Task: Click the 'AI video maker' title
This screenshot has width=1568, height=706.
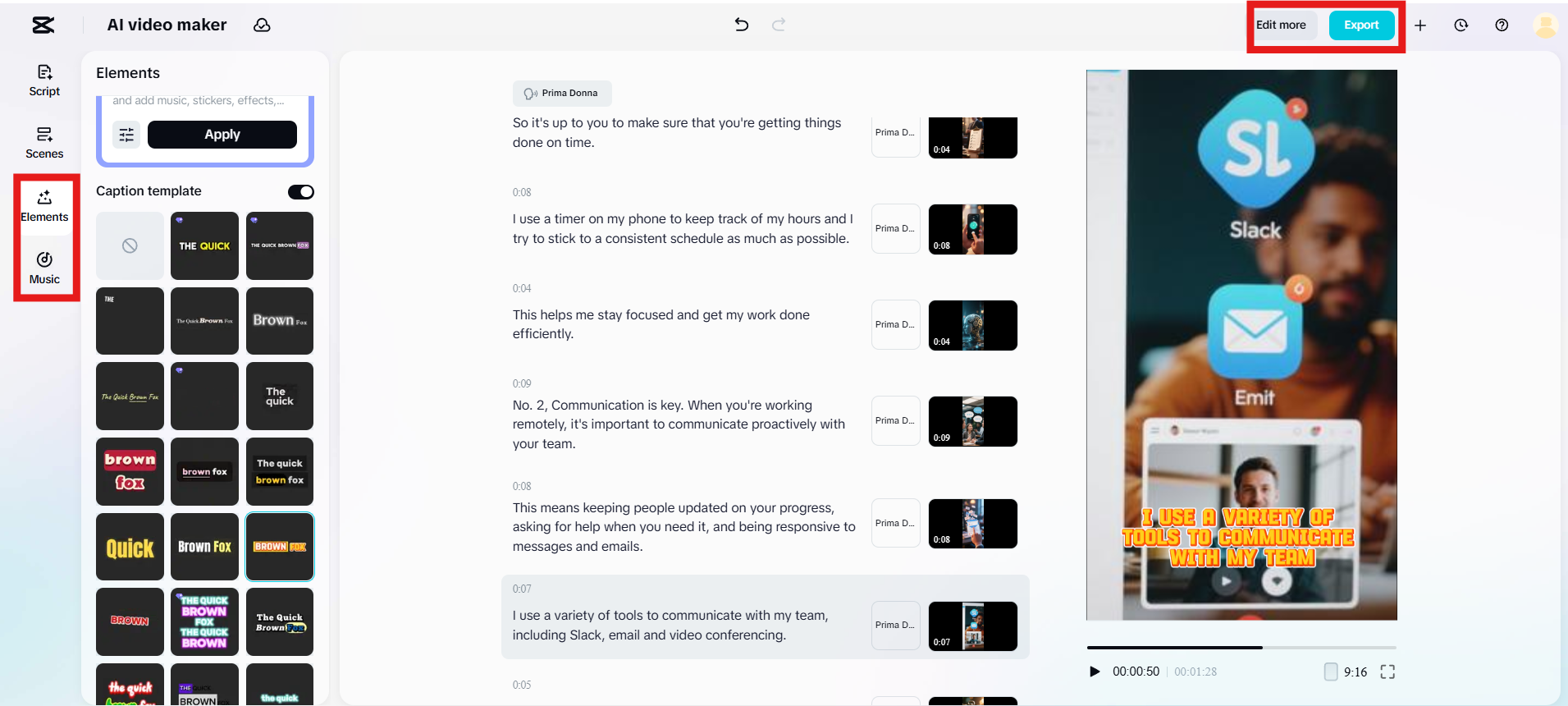Action: coord(167,25)
